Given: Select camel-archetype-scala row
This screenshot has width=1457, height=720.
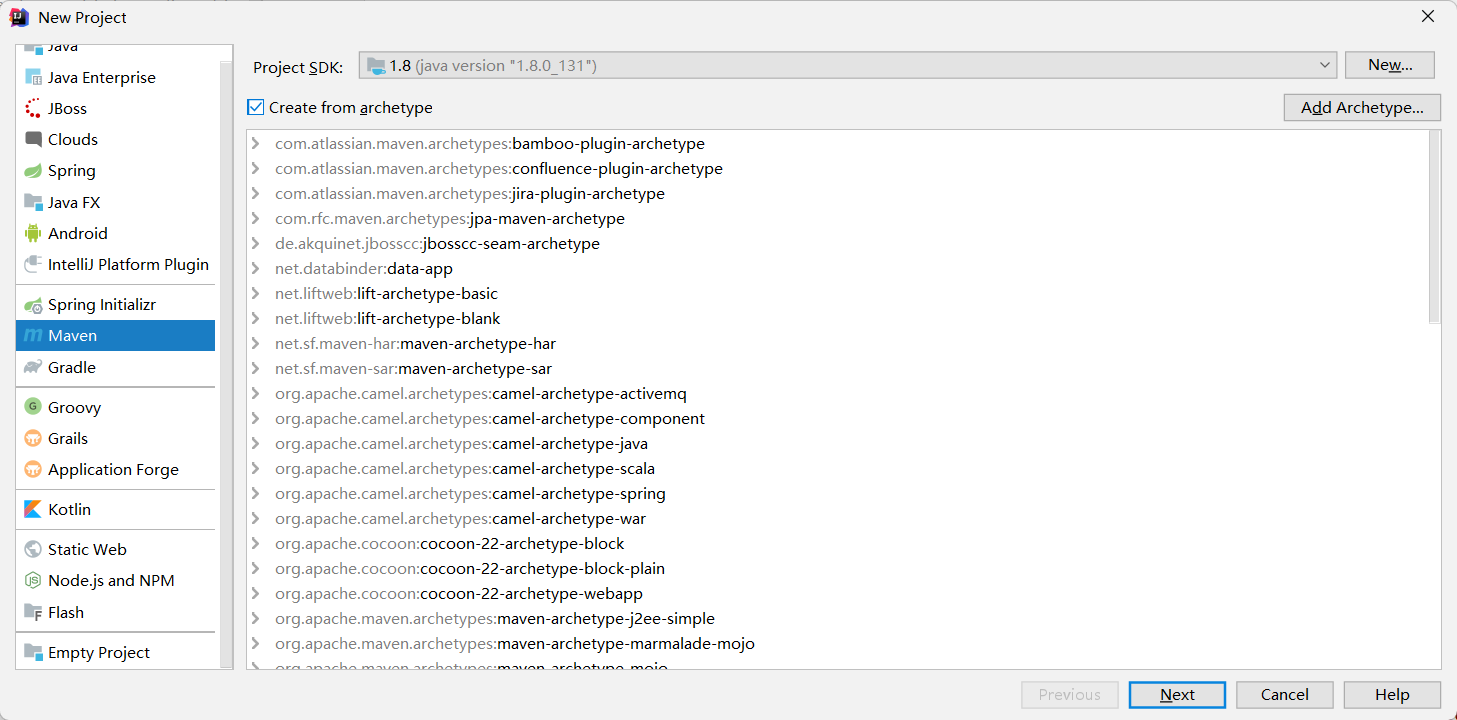Looking at the screenshot, I should [838, 469].
